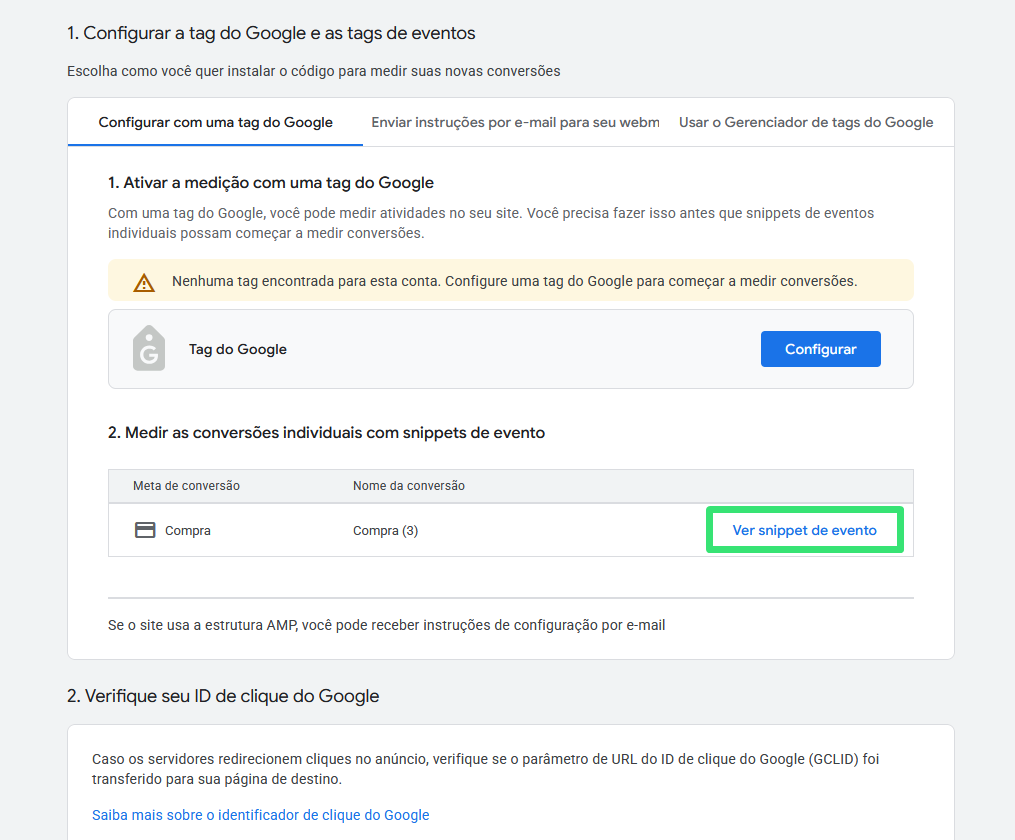Click the 'Nenhuma tag encontrada' warning message
The width and height of the screenshot is (1015, 840).
(x=514, y=281)
